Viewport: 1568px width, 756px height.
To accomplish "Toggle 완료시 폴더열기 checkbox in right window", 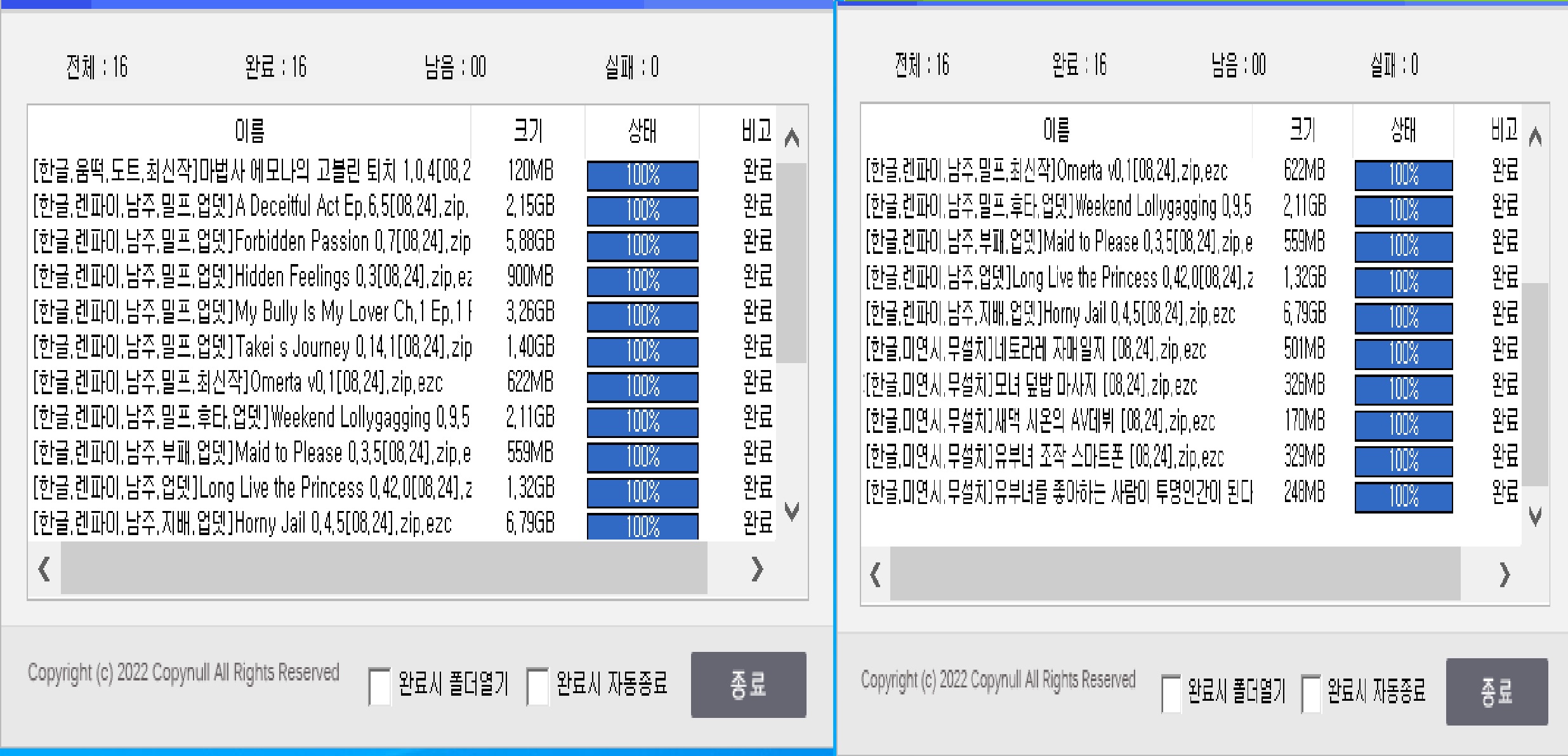I will (1171, 694).
